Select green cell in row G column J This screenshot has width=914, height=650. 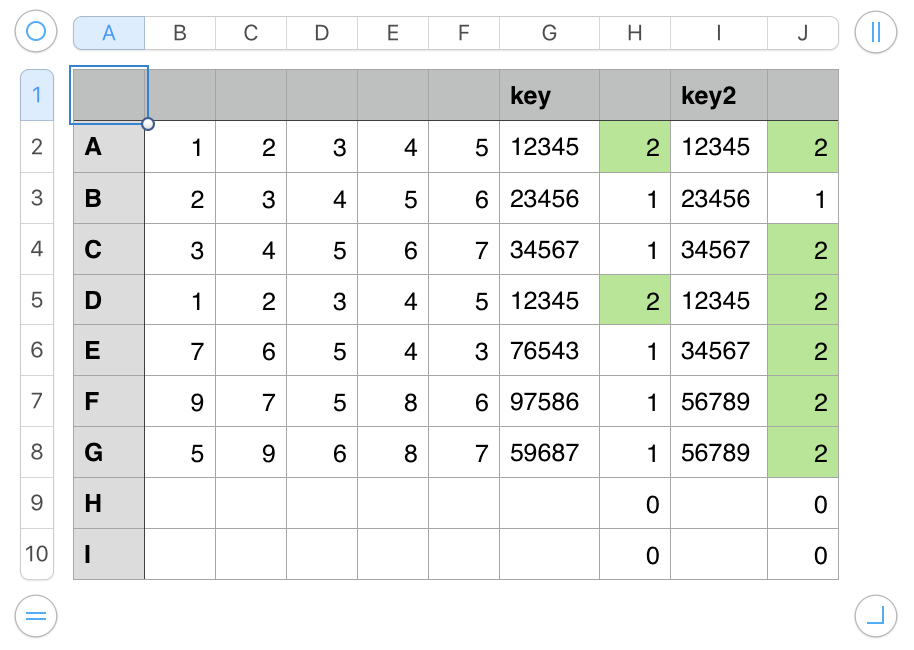(x=802, y=453)
